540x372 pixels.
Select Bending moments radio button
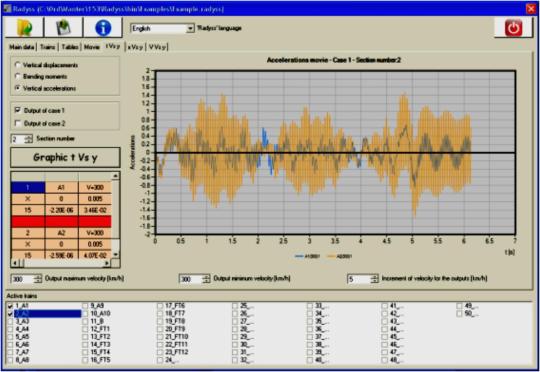(18, 76)
